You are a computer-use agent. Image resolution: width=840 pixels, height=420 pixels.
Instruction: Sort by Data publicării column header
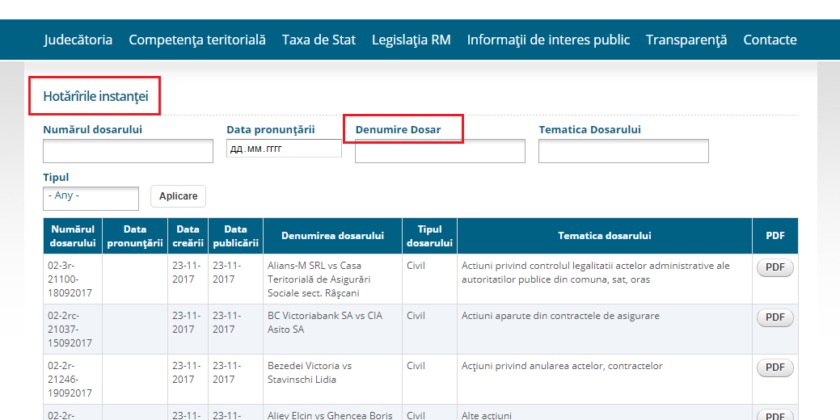point(236,236)
